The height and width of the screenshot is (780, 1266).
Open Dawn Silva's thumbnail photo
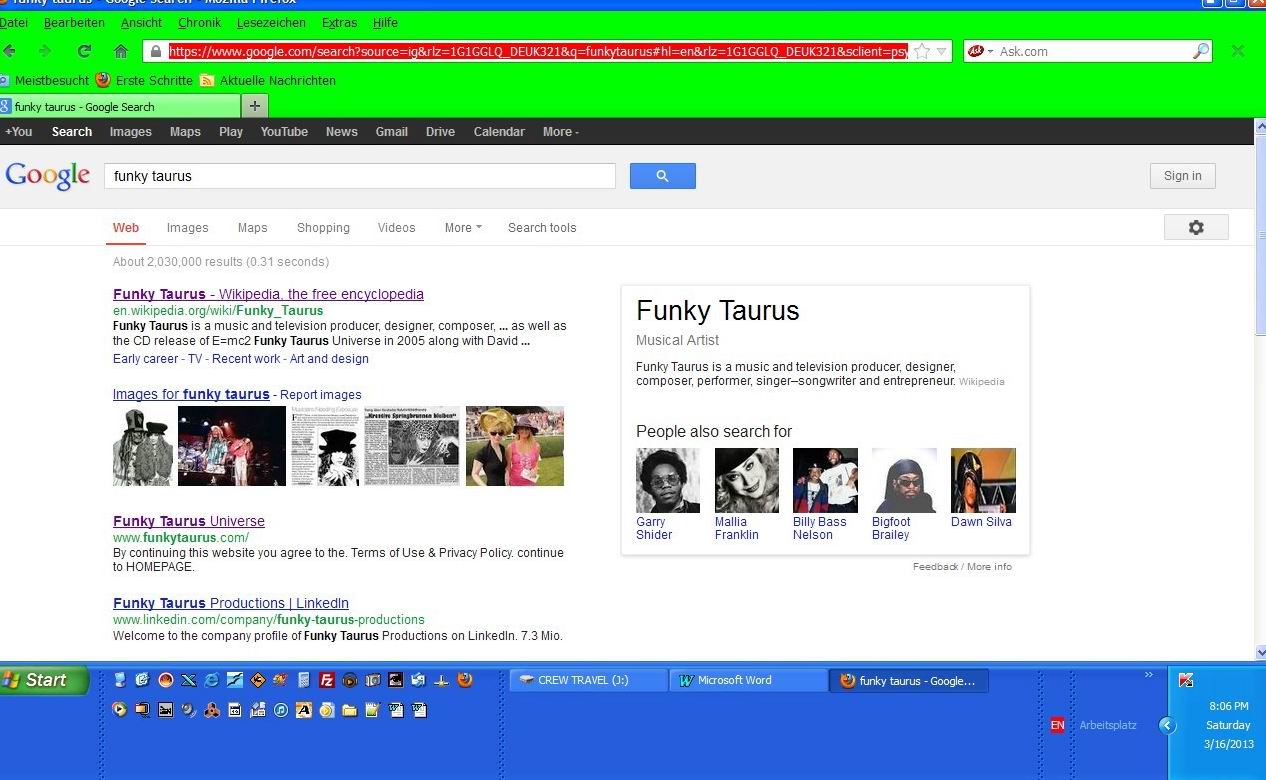tap(983, 480)
